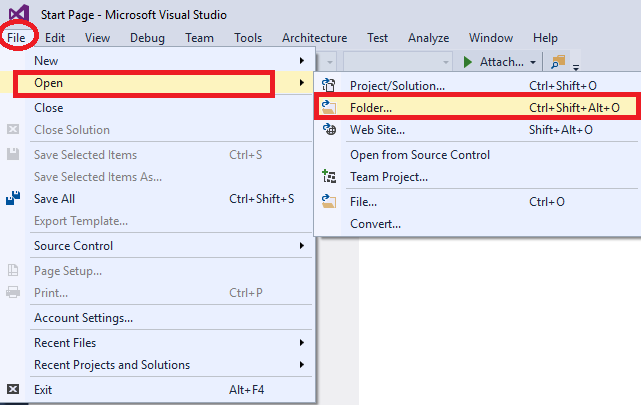Click the Save All disk icon
The height and width of the screenshot is (405, 641).
click(13, 198)
